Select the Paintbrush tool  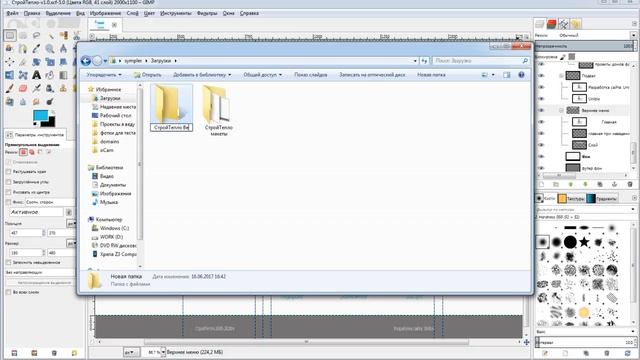[x=10, y=88]
